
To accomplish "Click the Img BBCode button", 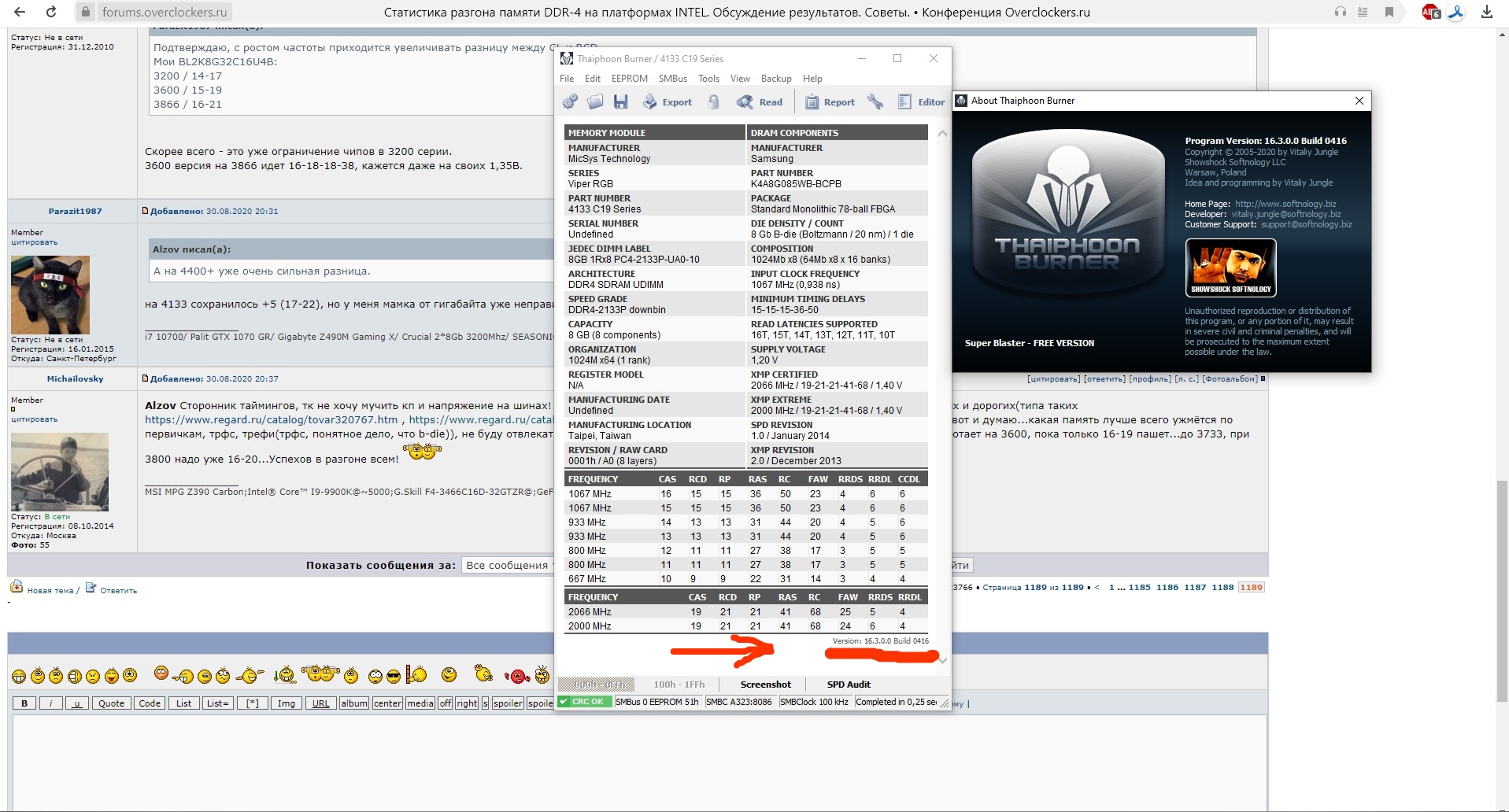I will pos(287,703).
